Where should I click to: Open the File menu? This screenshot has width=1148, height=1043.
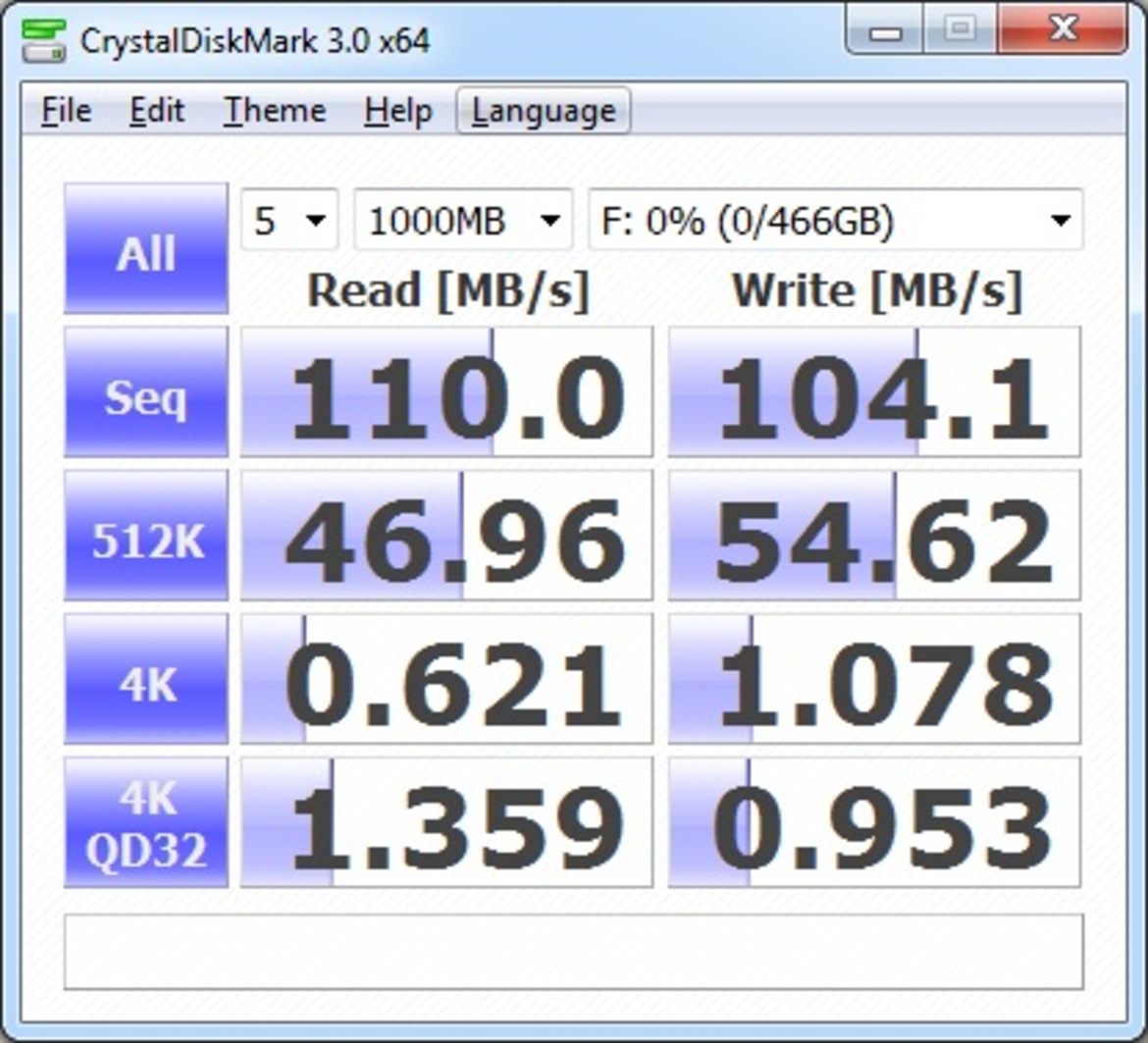coord(67,111)
